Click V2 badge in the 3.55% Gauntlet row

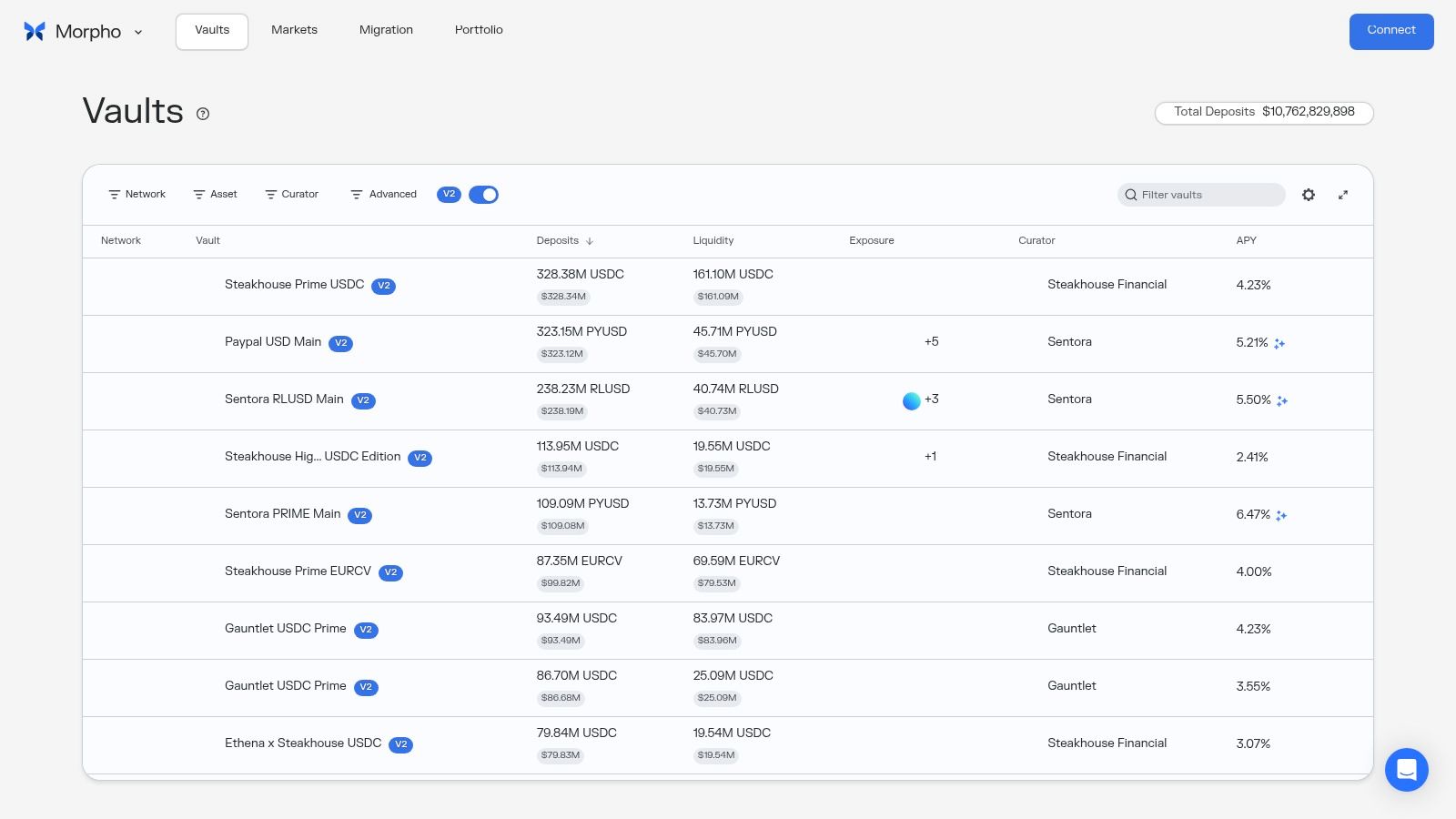366,687
